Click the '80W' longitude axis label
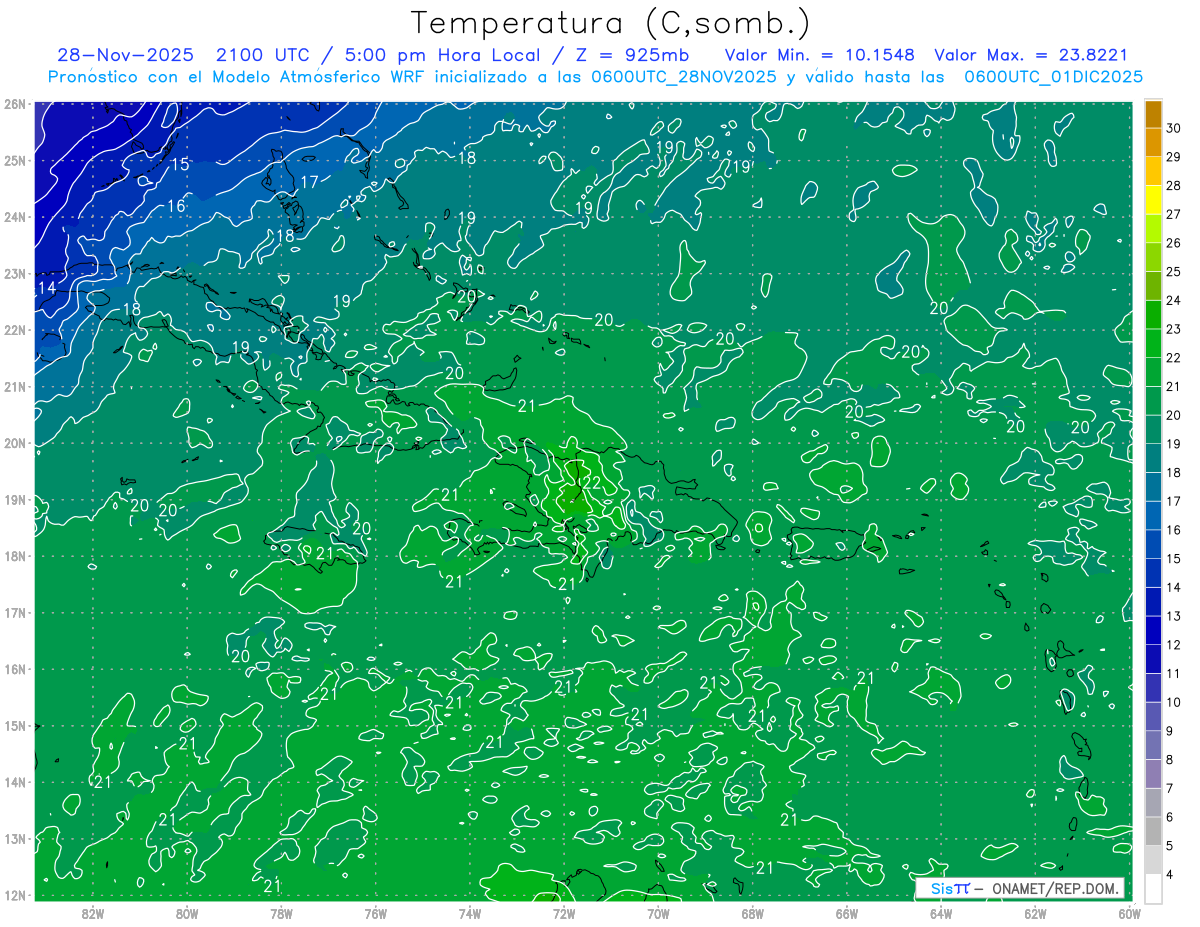 click(x=186, y=913)
